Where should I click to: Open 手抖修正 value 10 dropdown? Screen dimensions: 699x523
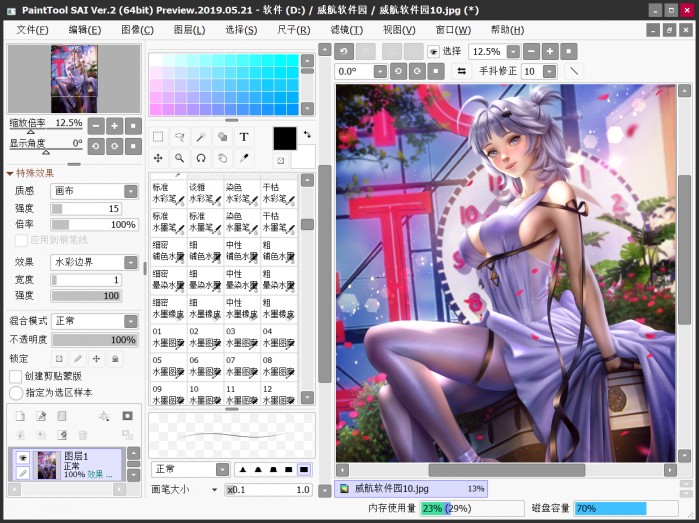550,71
